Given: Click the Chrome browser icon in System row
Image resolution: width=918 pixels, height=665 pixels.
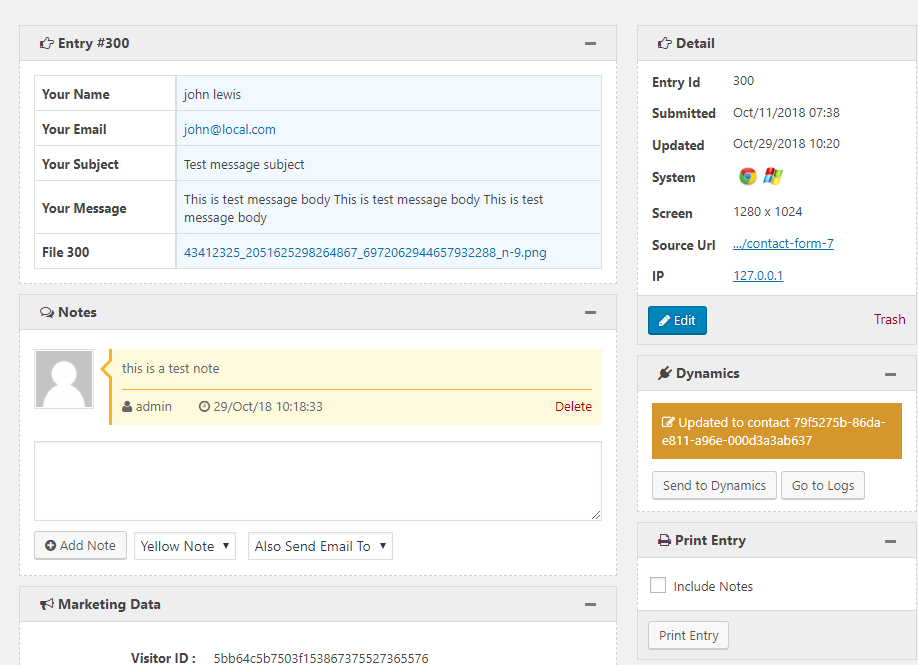Looking at the screenshot, I should pyautogui.click(x=748, y=176).
